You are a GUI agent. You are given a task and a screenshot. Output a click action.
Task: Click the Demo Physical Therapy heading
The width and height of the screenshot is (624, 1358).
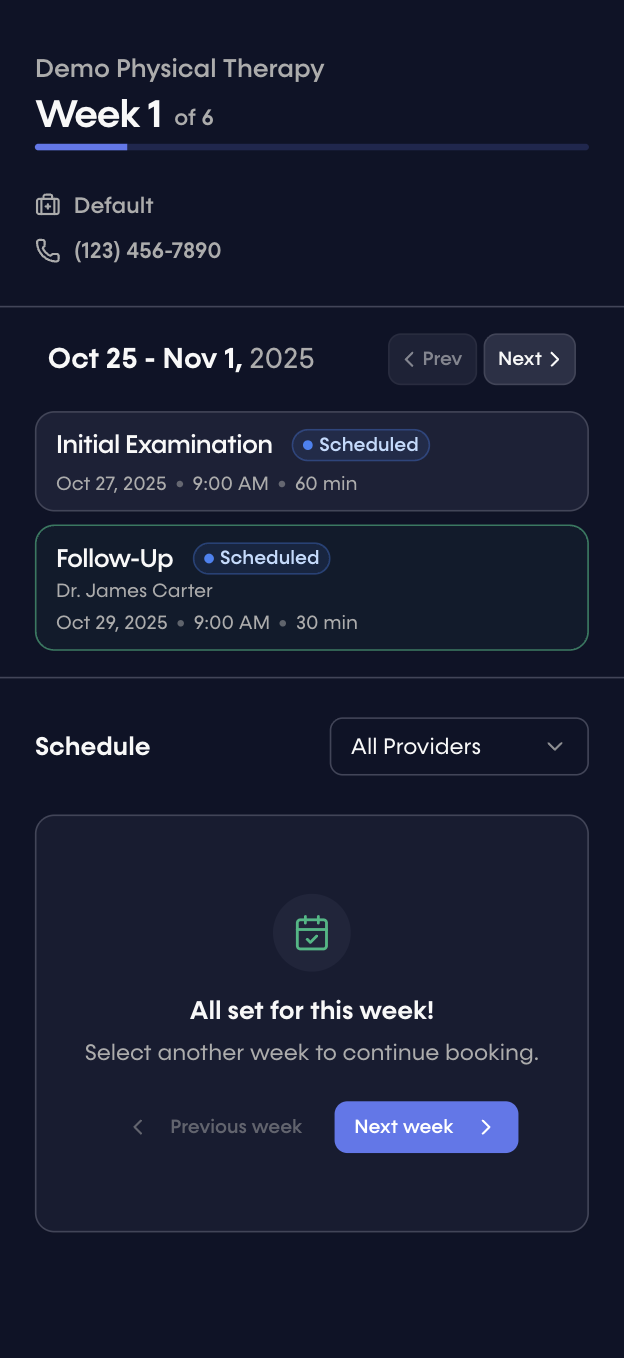[179, 68]
